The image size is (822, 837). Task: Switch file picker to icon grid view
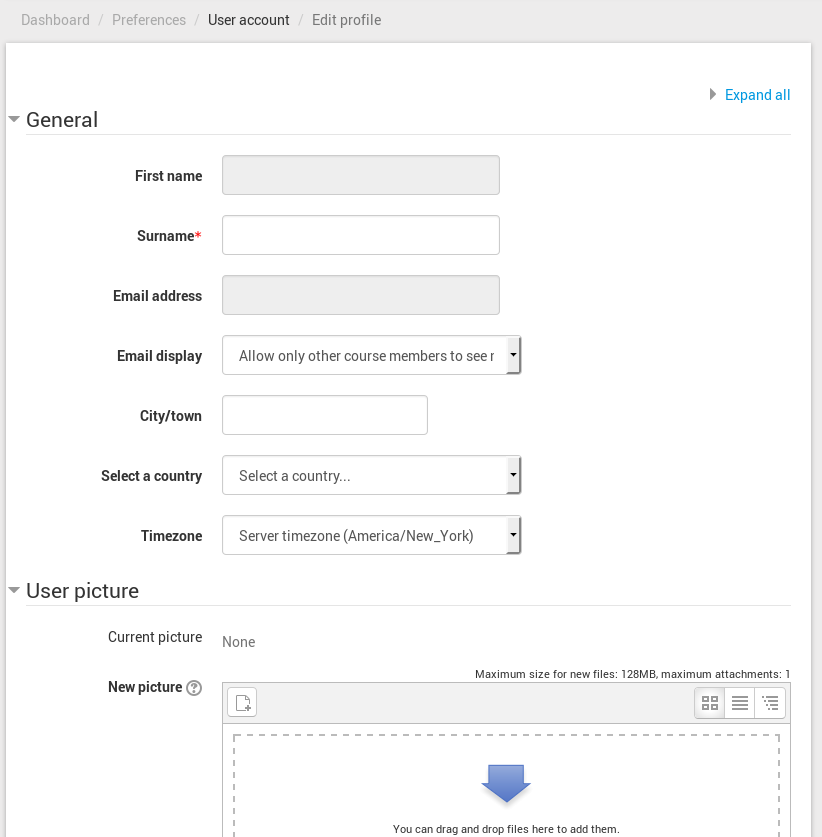click(710, 703)
